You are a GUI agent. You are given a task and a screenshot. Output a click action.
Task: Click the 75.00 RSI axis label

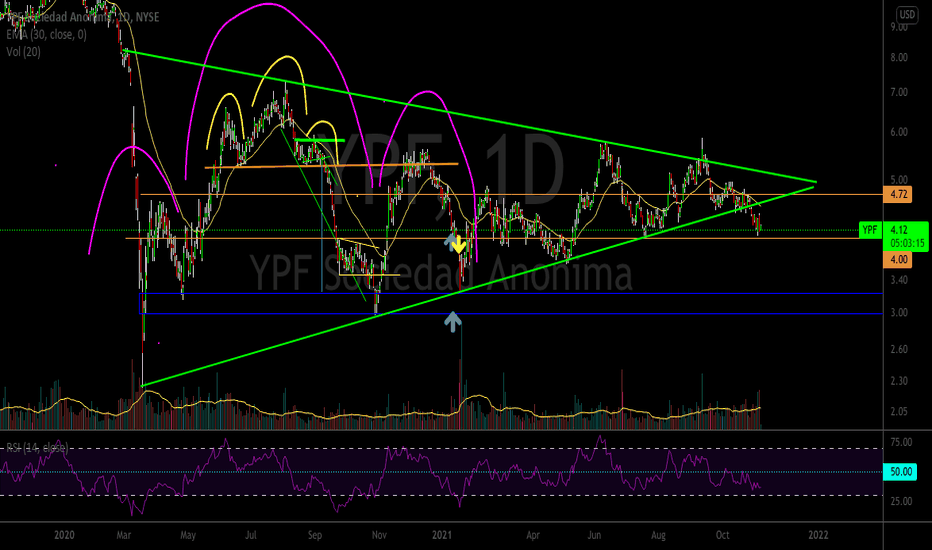901,442
